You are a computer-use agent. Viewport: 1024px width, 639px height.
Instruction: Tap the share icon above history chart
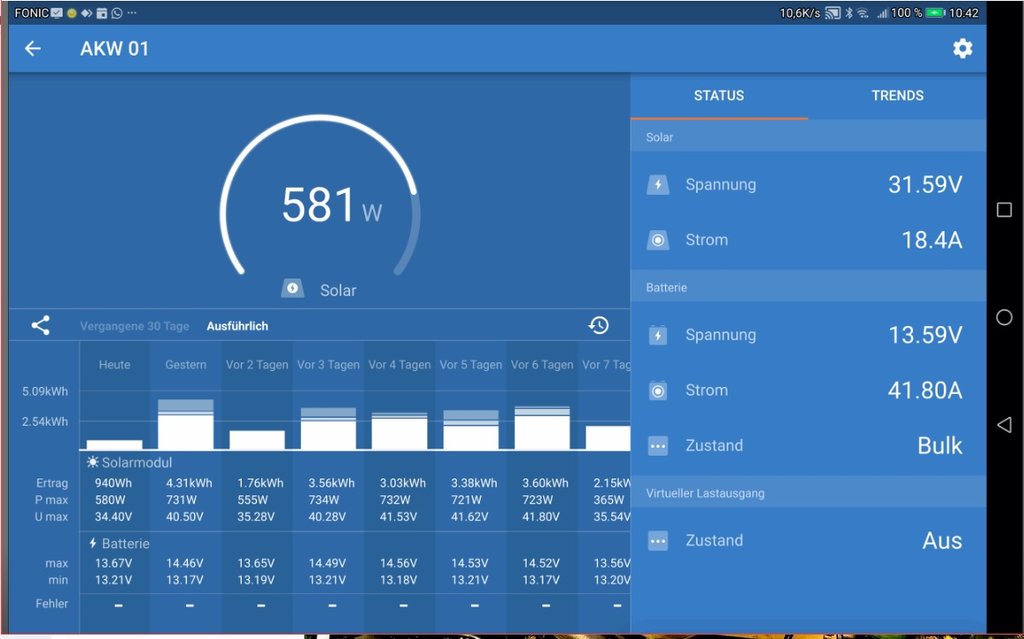click(x=40, y=325)
